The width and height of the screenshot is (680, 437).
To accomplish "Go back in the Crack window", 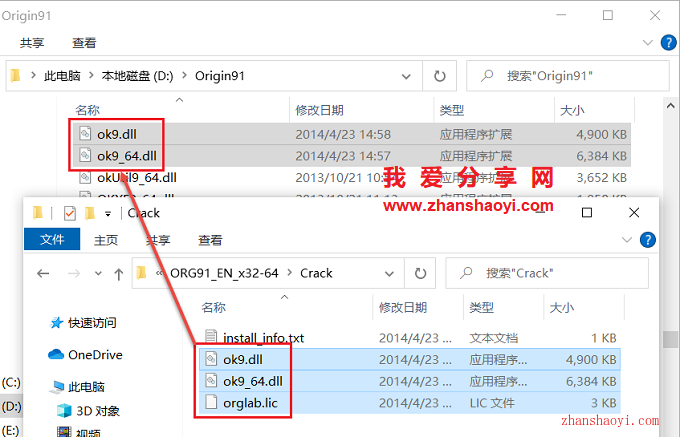I will coord(43,273).
